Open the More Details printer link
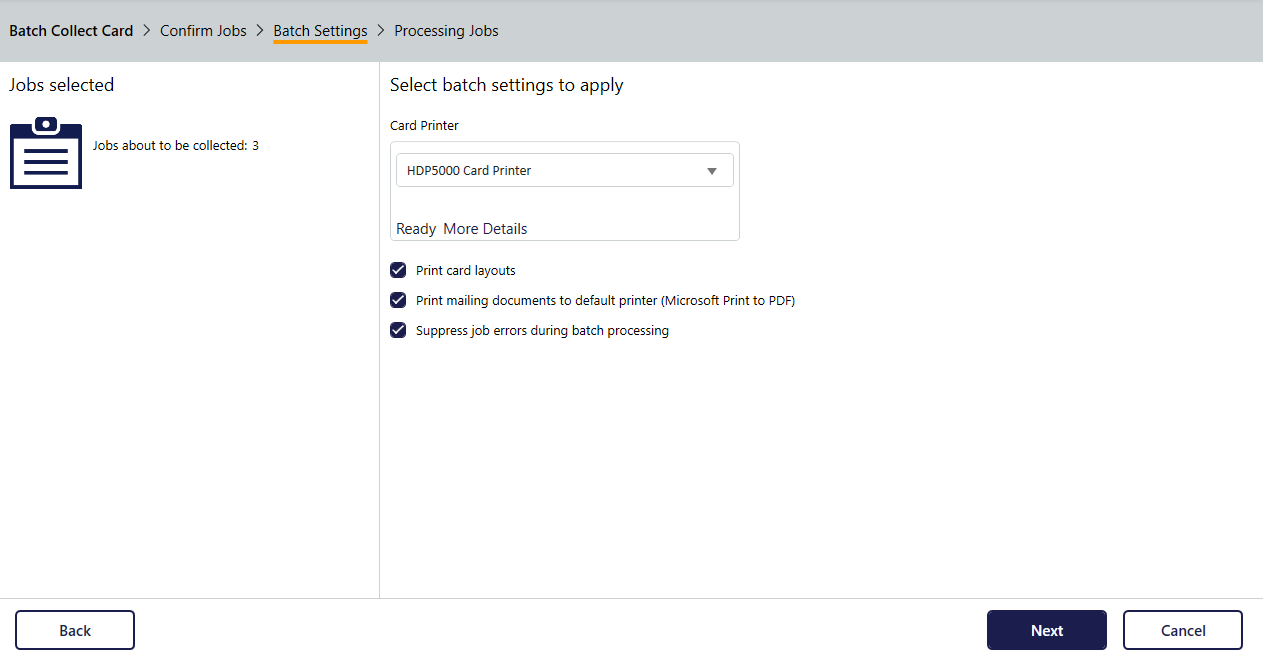1263x661 pixels. [485, 229]
